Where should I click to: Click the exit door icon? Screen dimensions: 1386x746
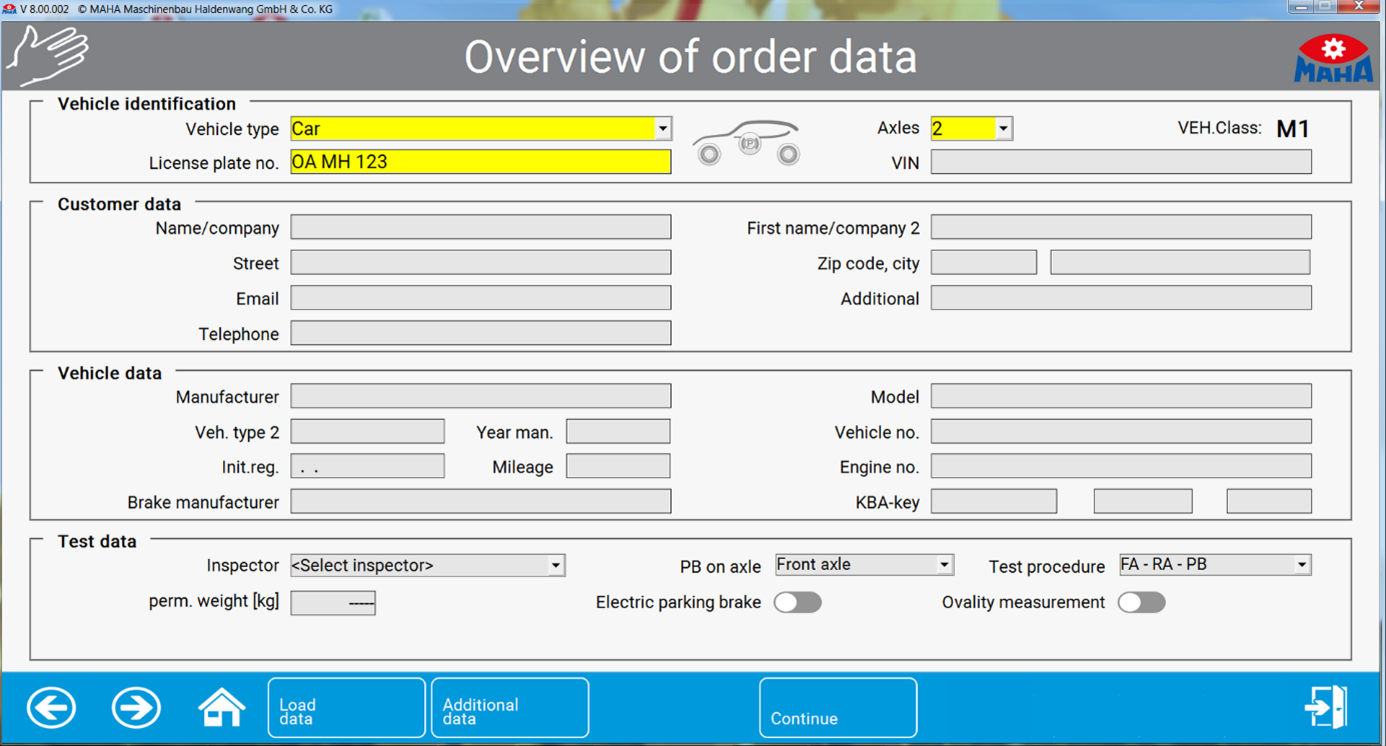click(1326, 706)
